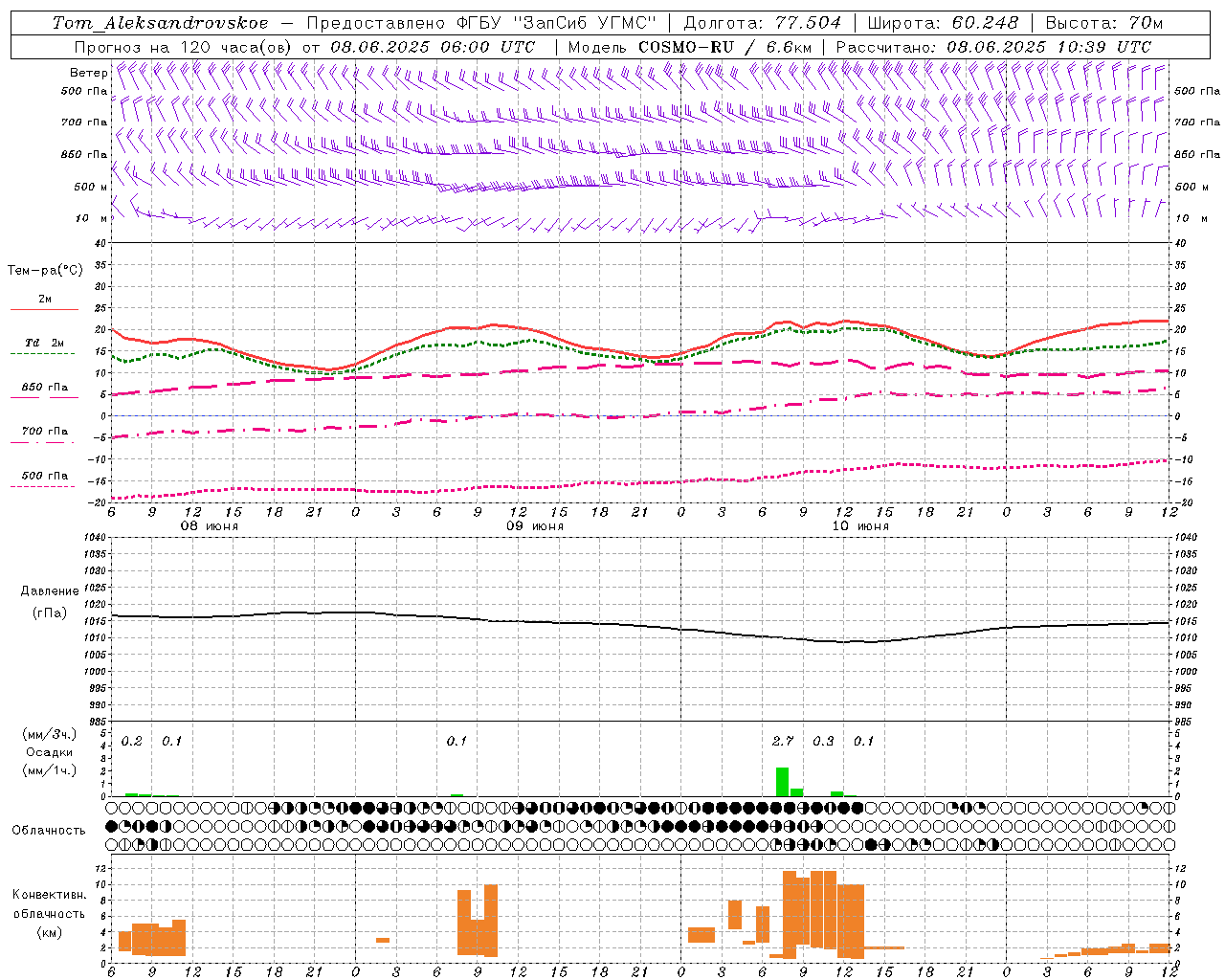Click the Осадки precipitation label
1225x980 pixels.
50,752
